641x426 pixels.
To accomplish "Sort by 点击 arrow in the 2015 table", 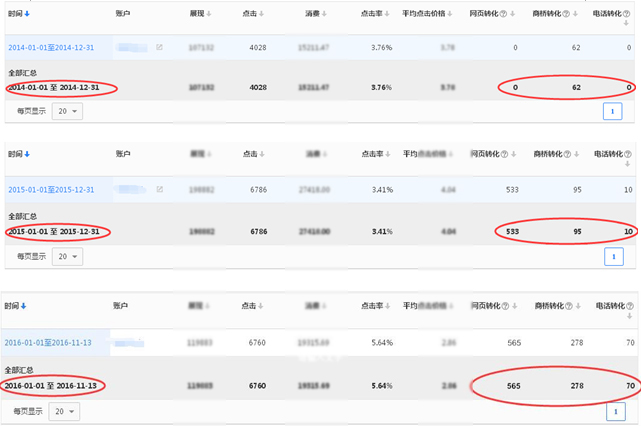I will pos(262,154).
